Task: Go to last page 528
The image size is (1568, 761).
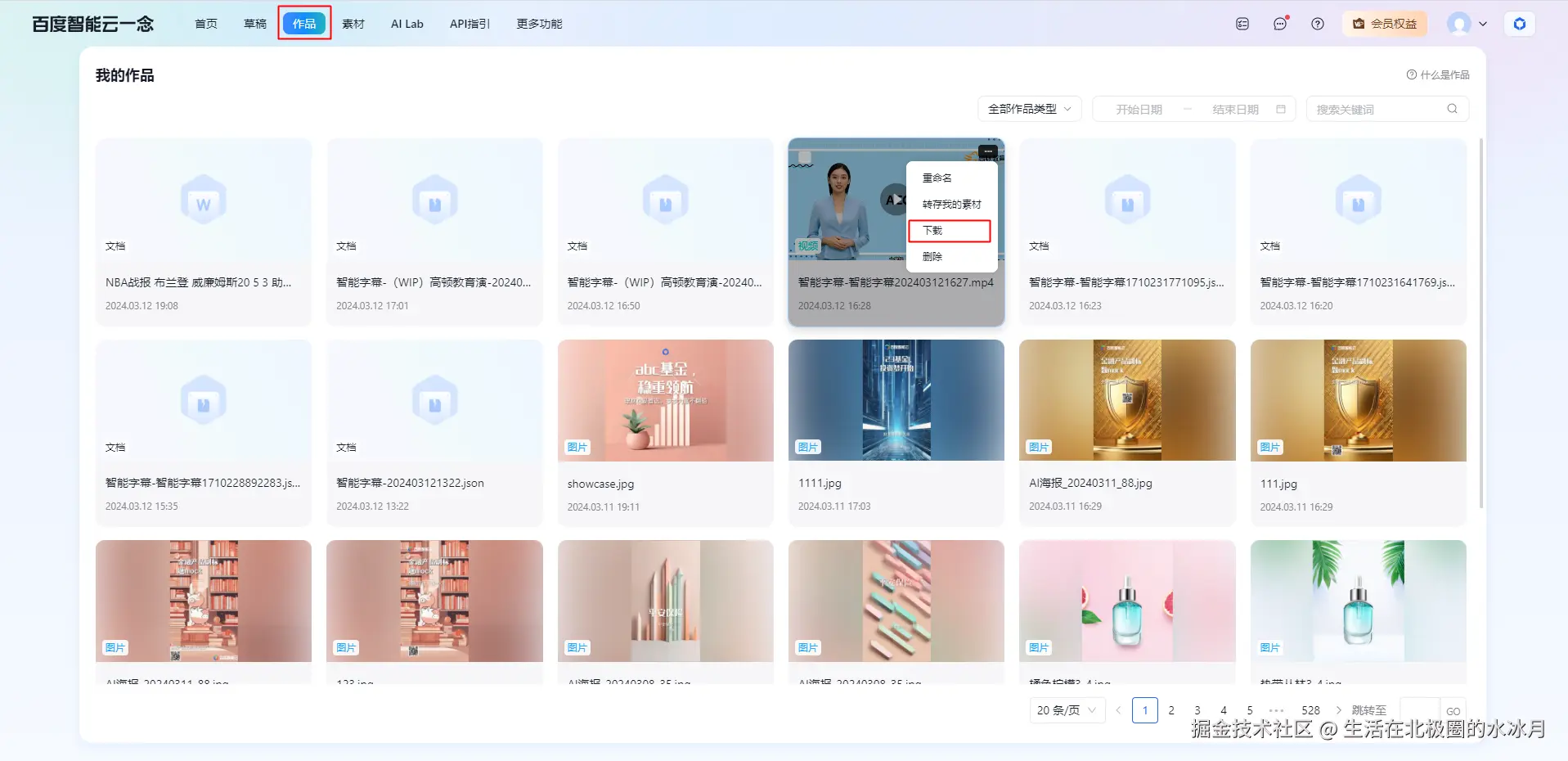Action: click(1310, 710)
